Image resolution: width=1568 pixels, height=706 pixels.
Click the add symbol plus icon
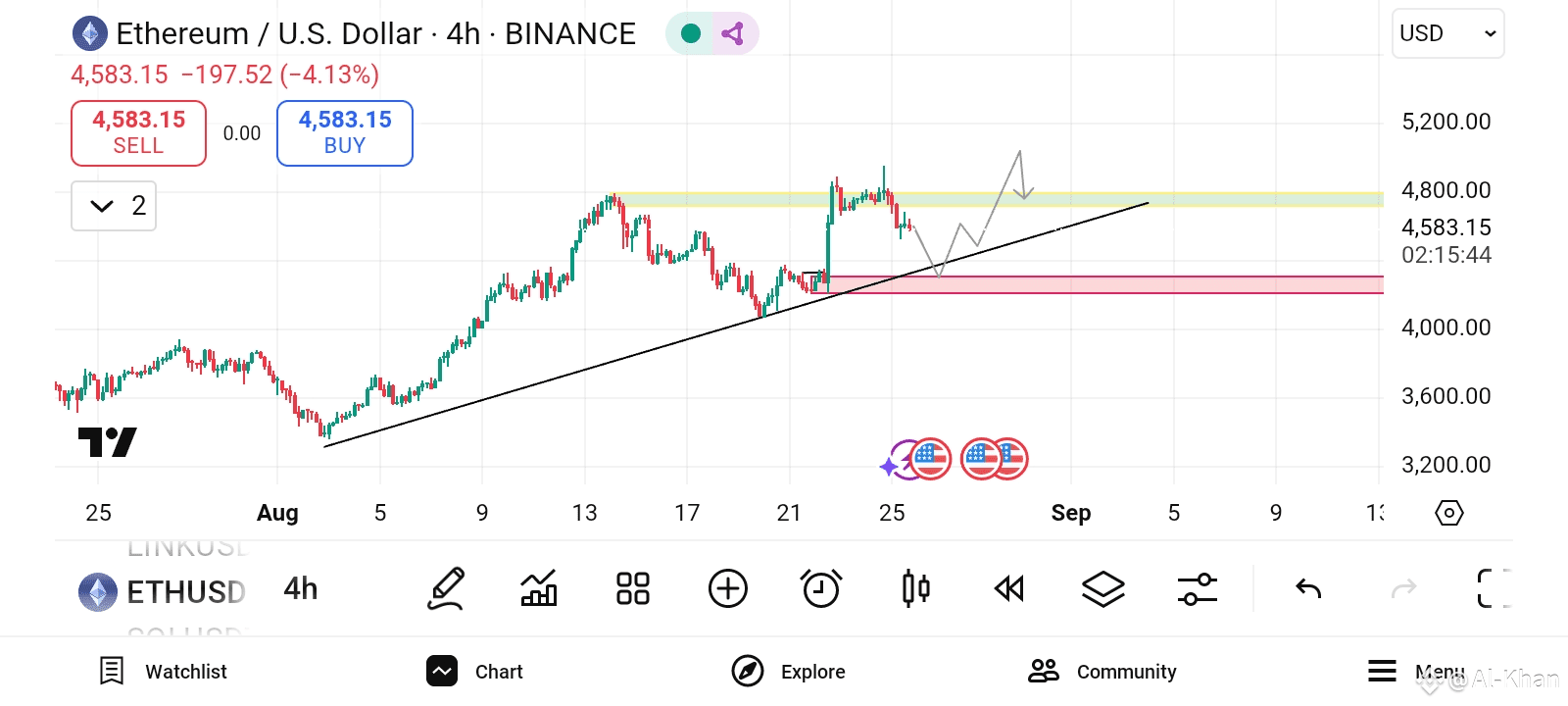coord(727,589)
